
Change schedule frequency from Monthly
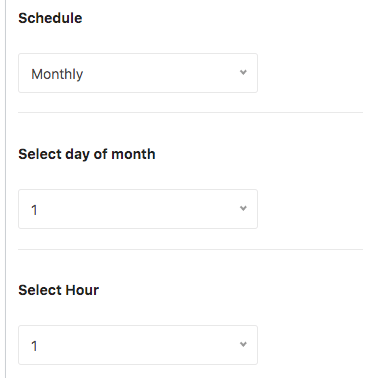click(138, 73)
